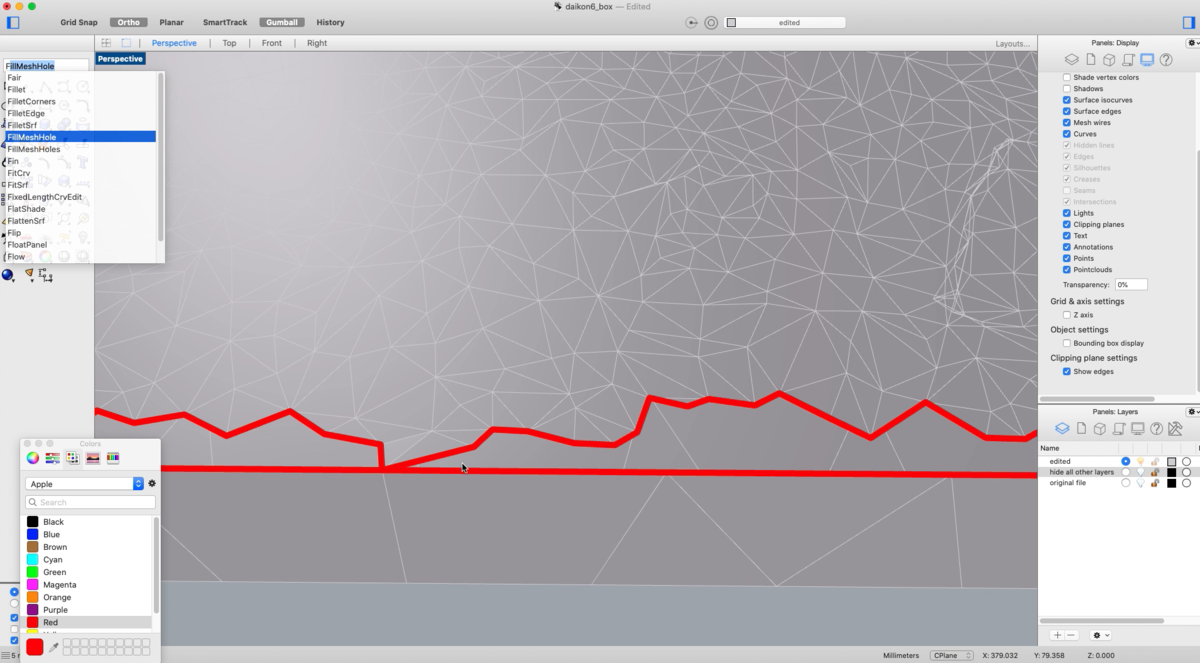Click the record circle button in the toolbar
The width and height of the screenshot is (1200, 663).
pyautogui.click(x=711, y=22)
